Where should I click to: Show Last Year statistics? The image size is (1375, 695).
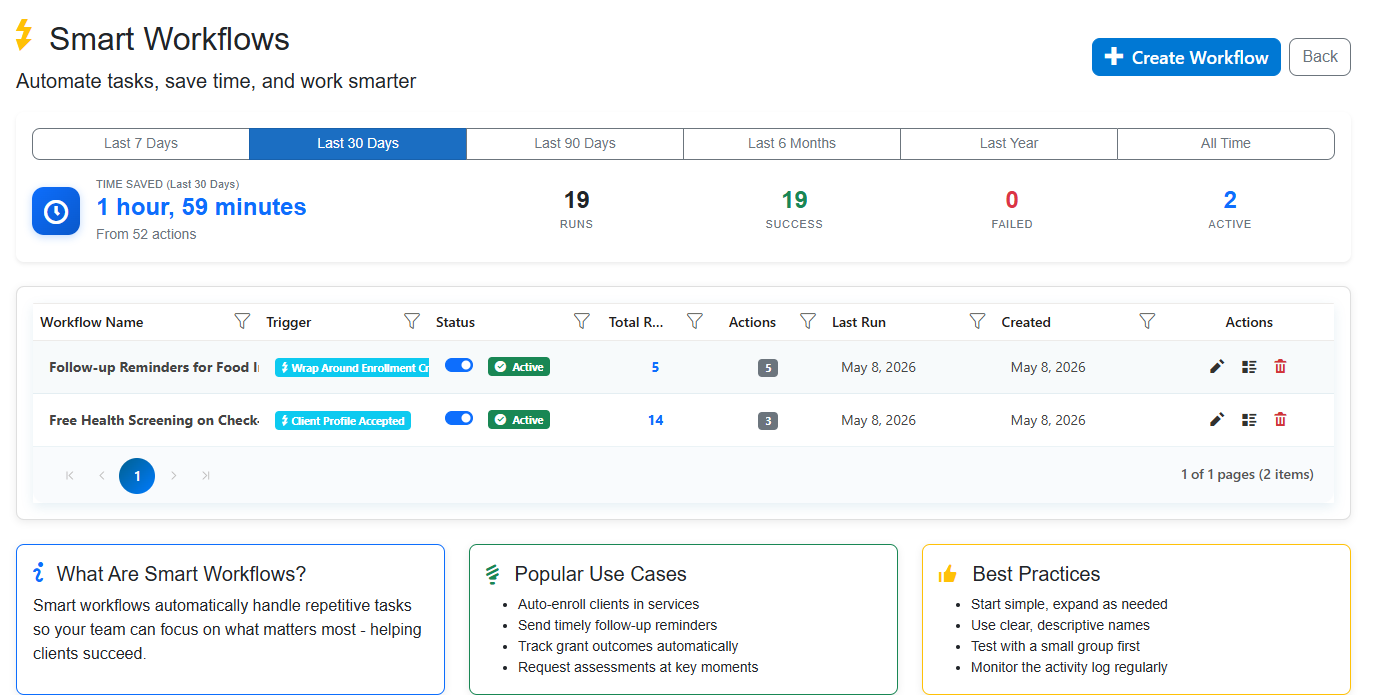(x=1009, y=143)
